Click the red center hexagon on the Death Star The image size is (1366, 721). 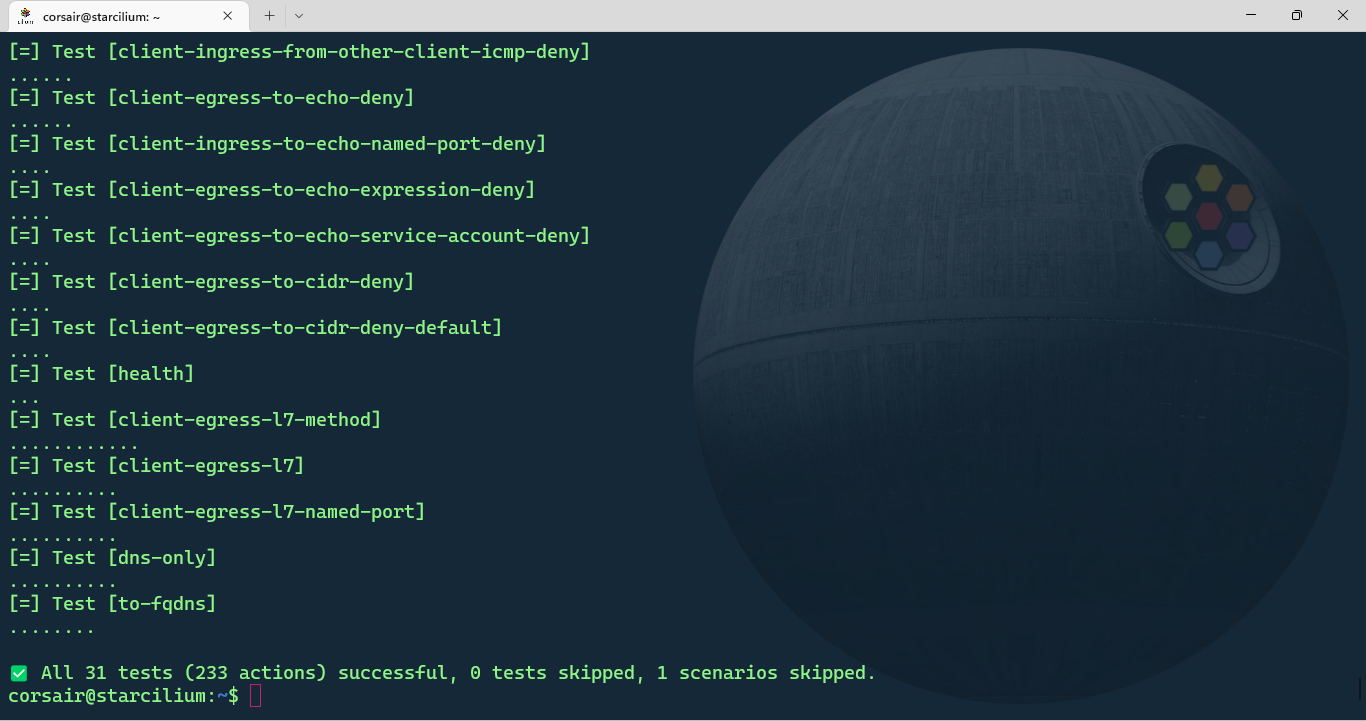pyautogui.click(x=1209, y=215)
